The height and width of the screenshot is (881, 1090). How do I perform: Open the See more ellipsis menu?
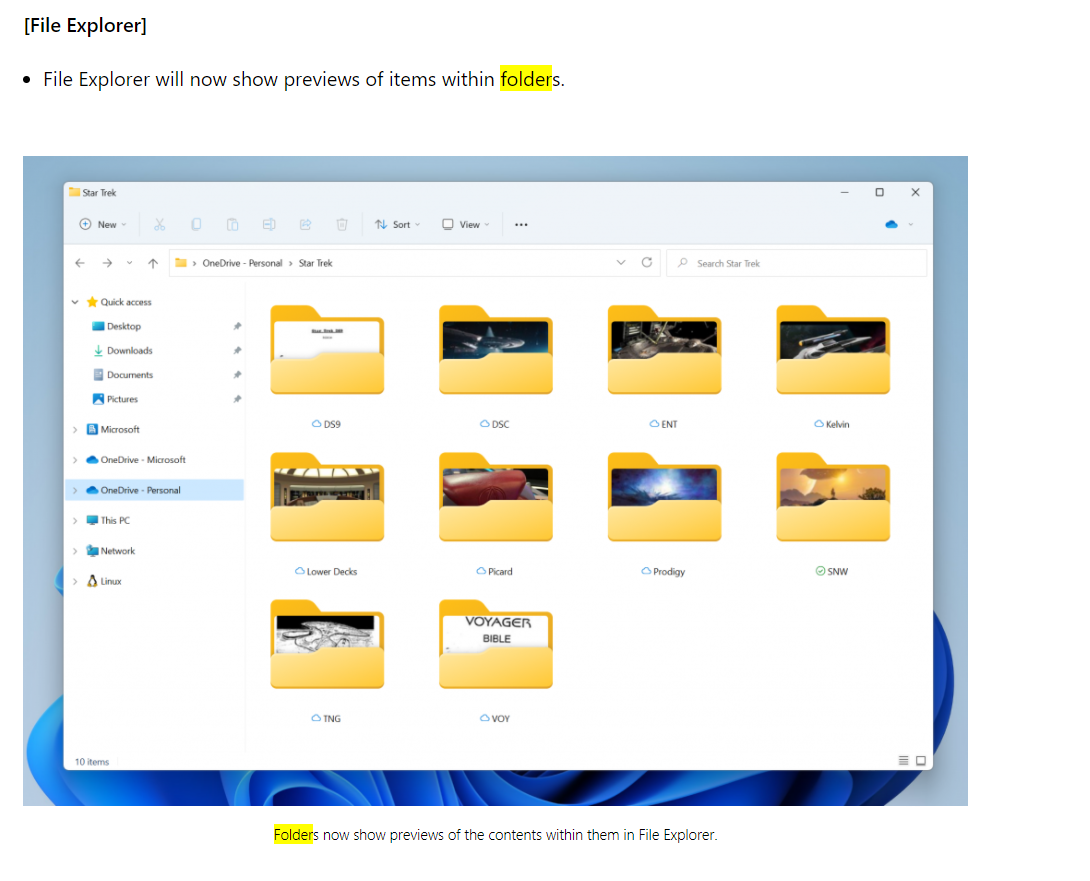[x=521, y=225]
